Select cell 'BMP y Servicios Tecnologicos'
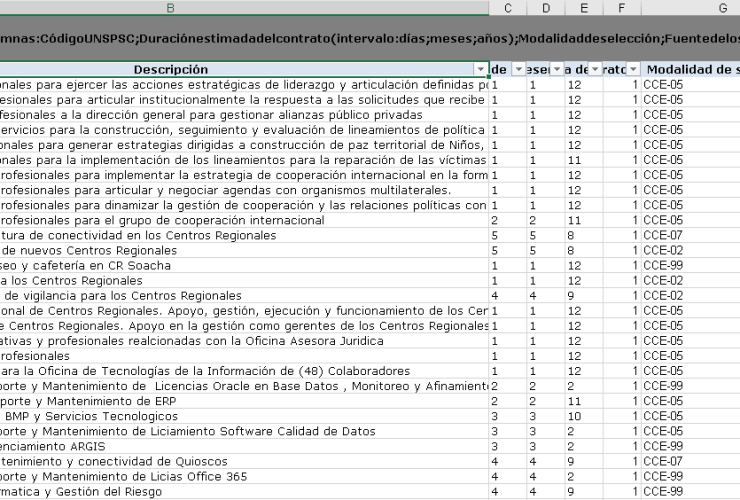Viewport: 740px width, 500px height. [244, 416]
